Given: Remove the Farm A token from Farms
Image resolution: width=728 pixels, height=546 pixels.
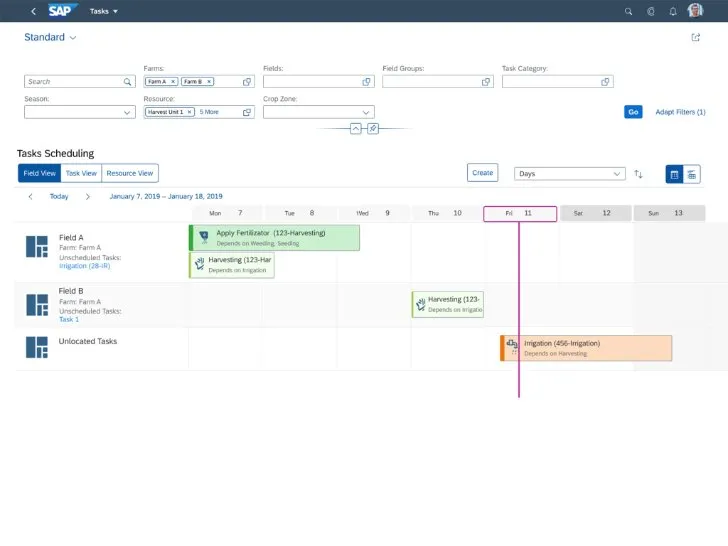Looking at the screenshot, I should pos(172,82).
